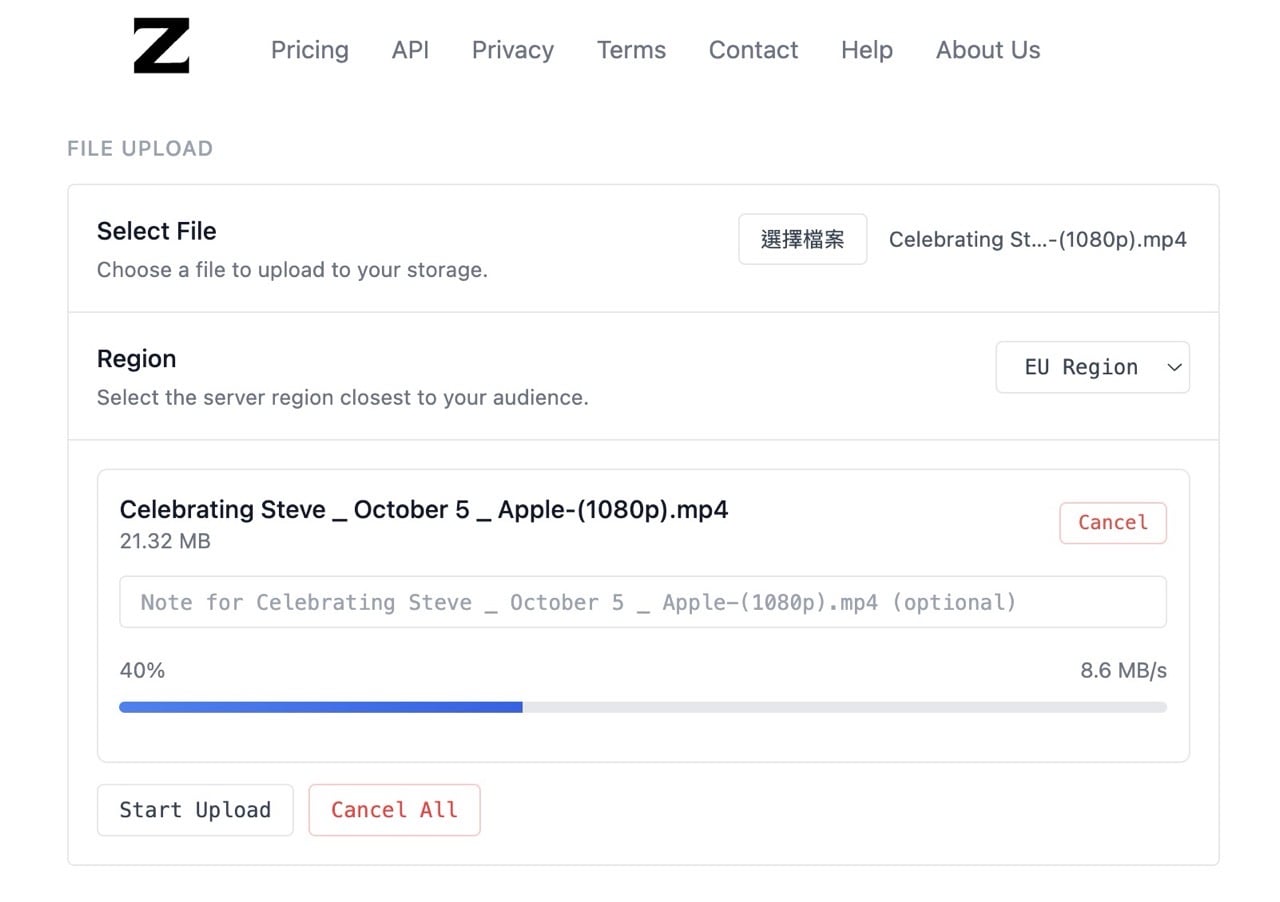Hit the Cancel All button
1280x902 pixels.
tap(394, 810)
